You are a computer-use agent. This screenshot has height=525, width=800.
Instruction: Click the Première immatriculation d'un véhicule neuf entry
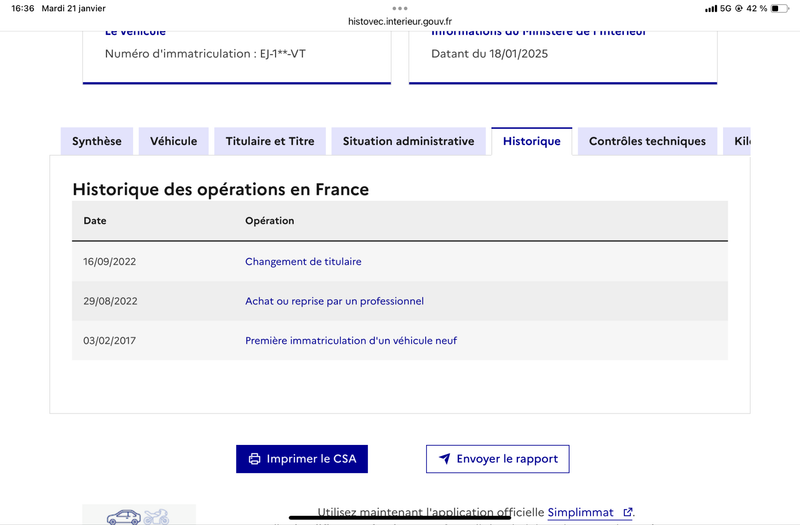[351, 340]
